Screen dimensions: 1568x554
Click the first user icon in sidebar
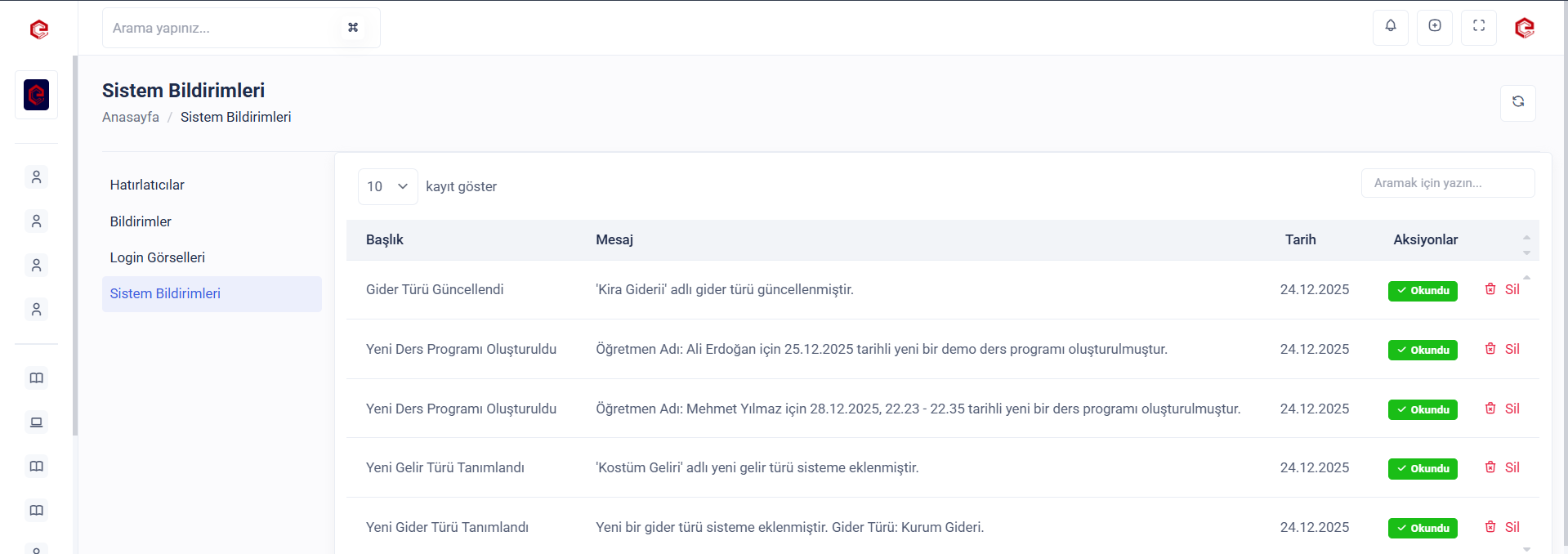click(x=36, y=177)
